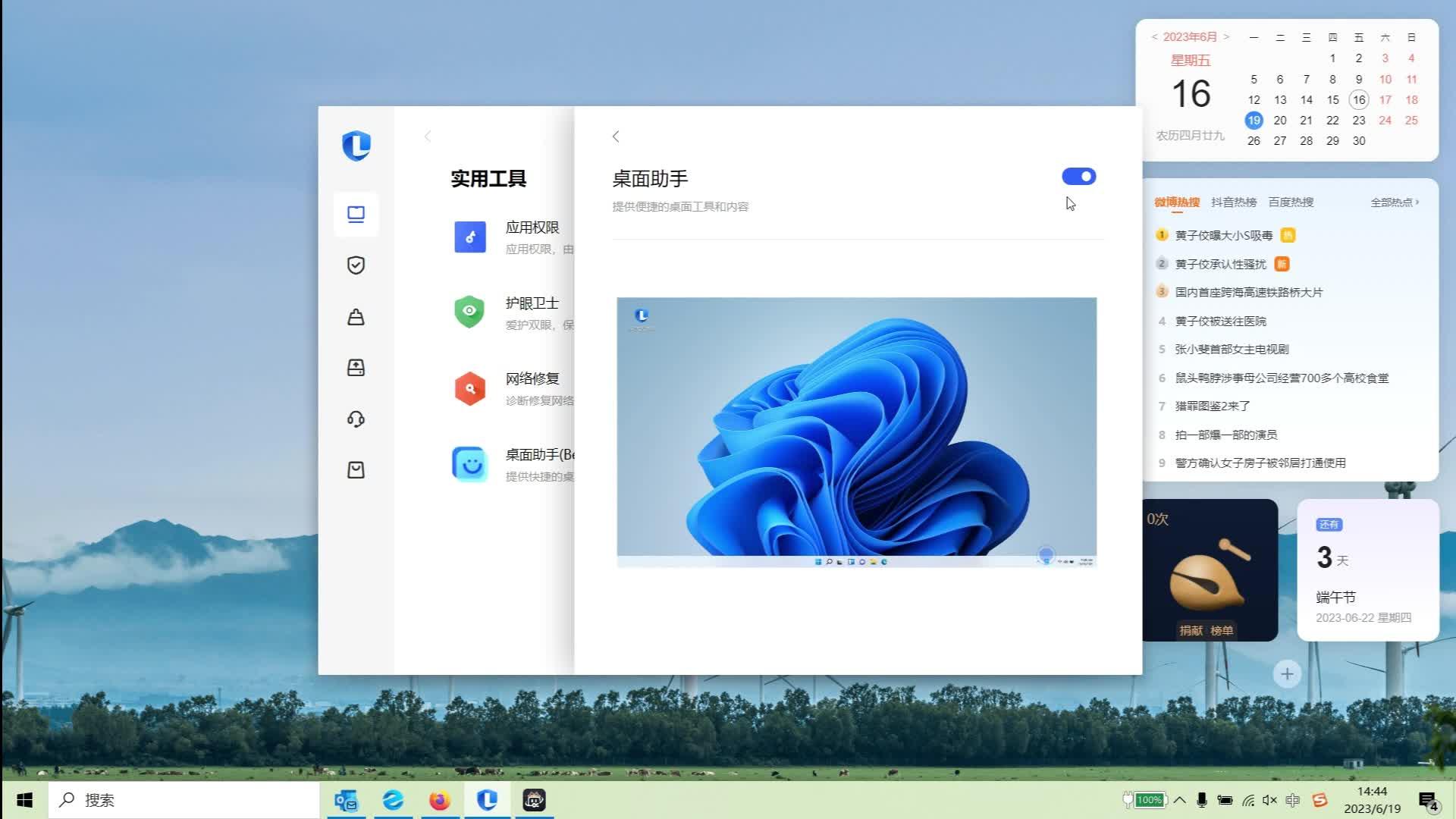The image size is (1456, 819).
Task: Open hot topic 黄子佼承认性骚扰
Action: click(1221, 264)
